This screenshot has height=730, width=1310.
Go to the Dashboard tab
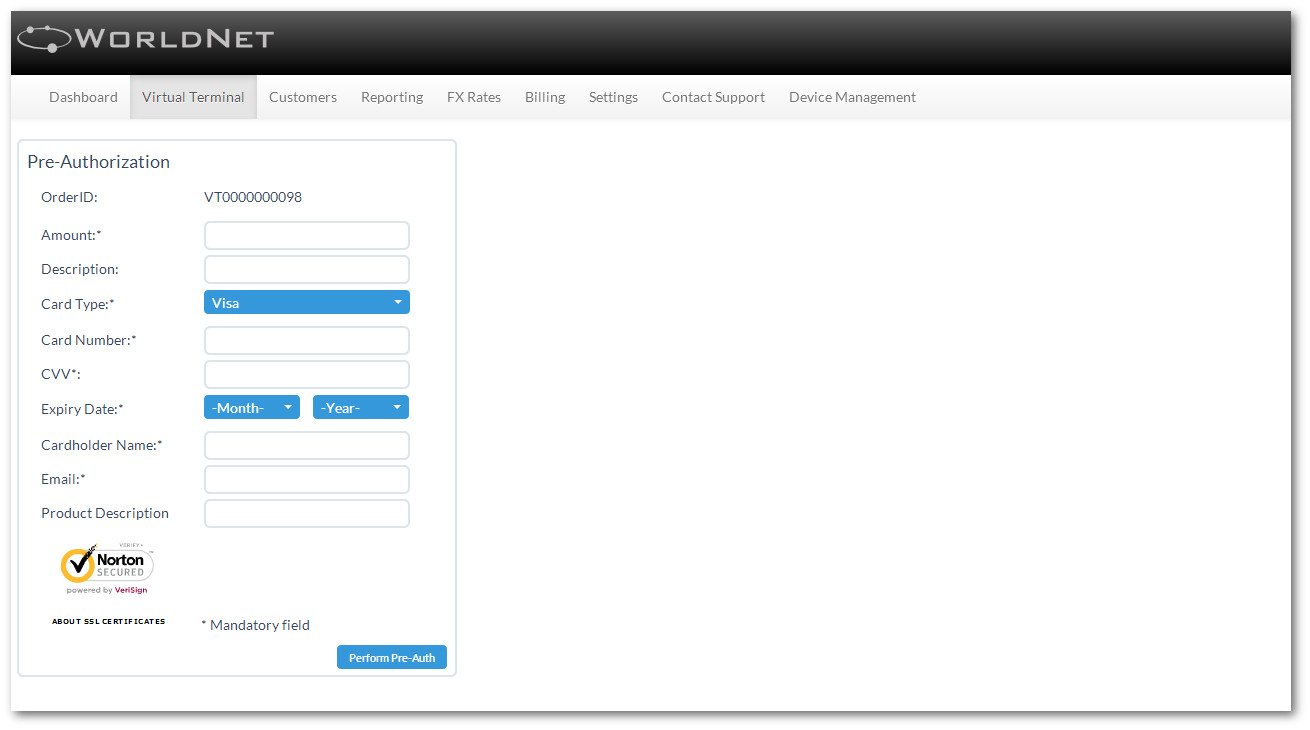pos(83,97)
